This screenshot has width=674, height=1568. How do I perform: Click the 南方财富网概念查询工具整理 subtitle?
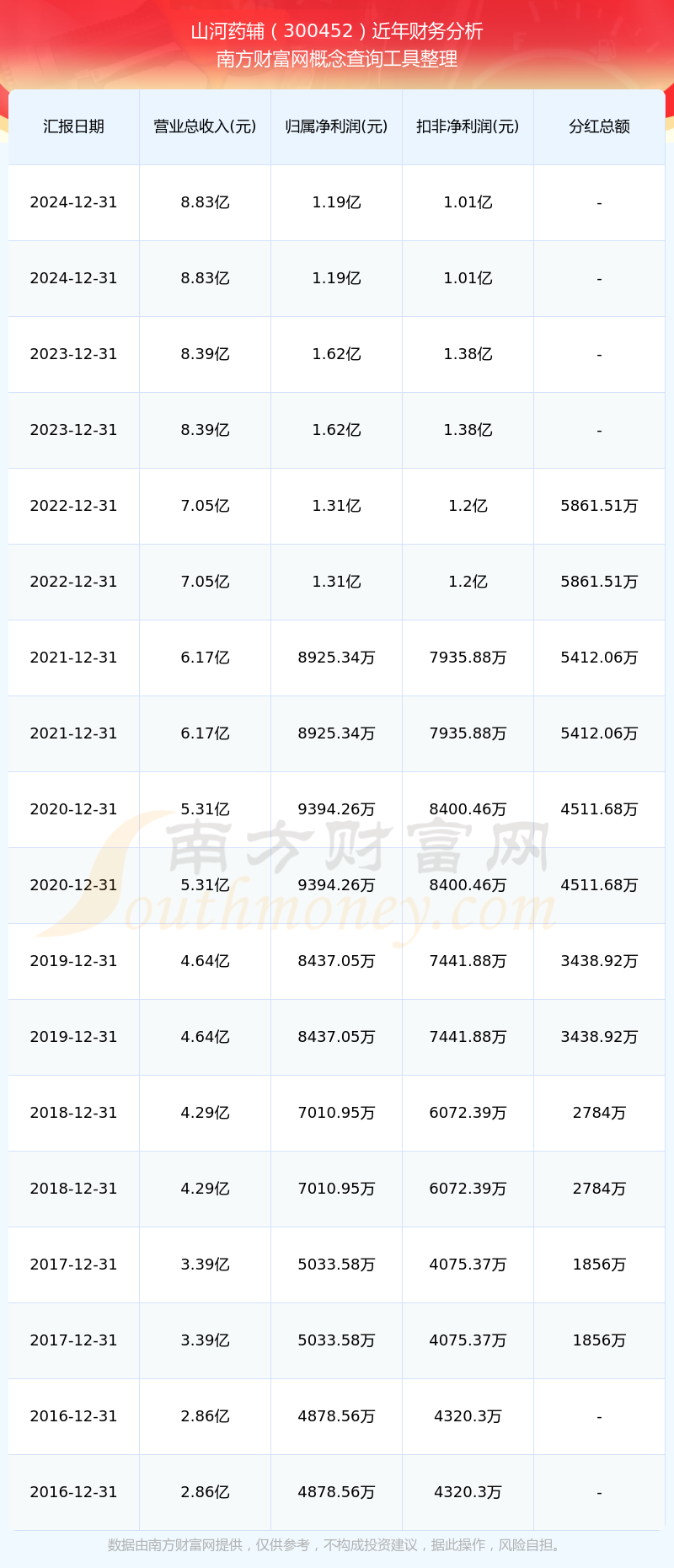coord(337,59)
